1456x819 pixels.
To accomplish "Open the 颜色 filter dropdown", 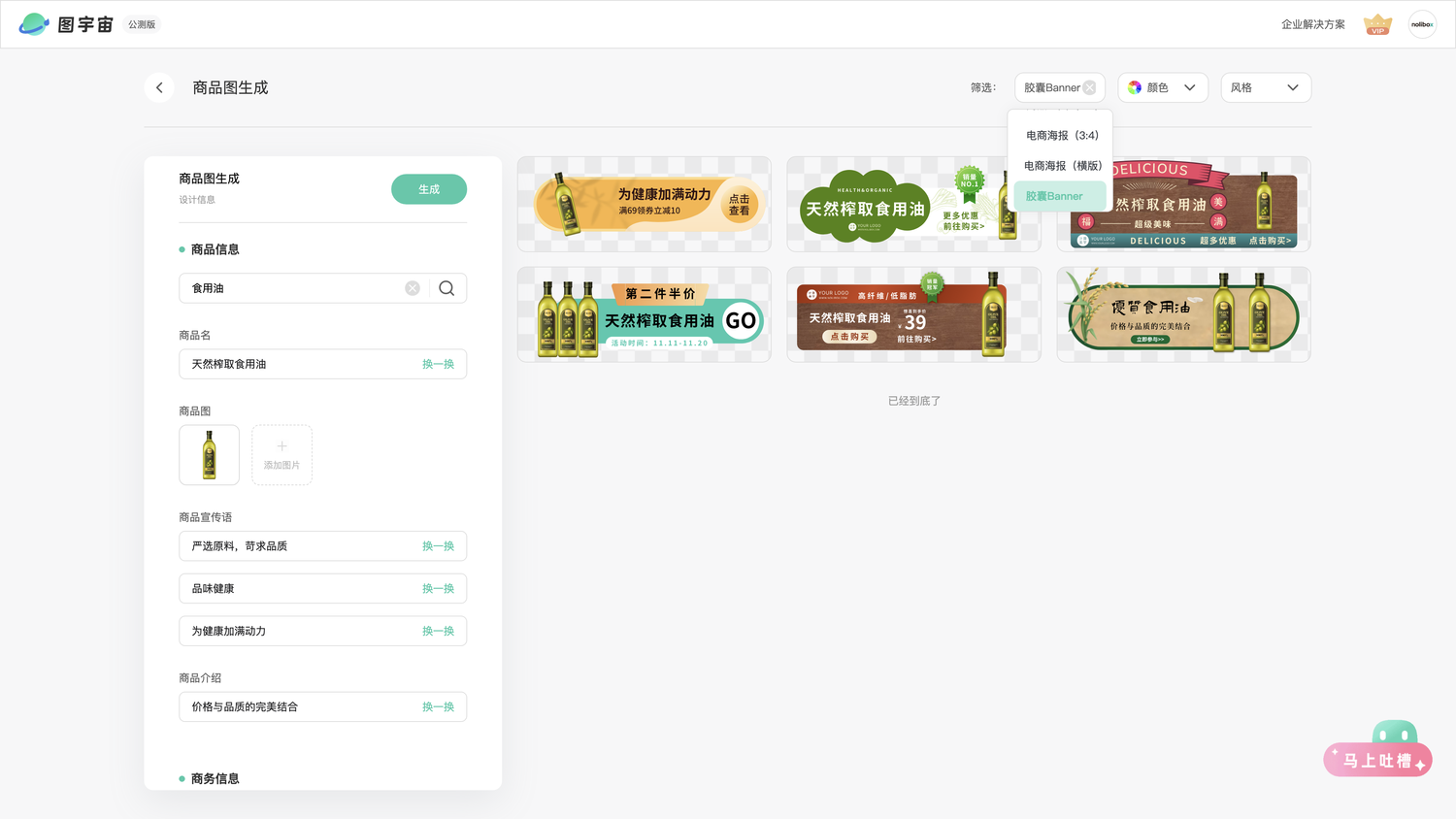I will click(x=1163, y=87).
